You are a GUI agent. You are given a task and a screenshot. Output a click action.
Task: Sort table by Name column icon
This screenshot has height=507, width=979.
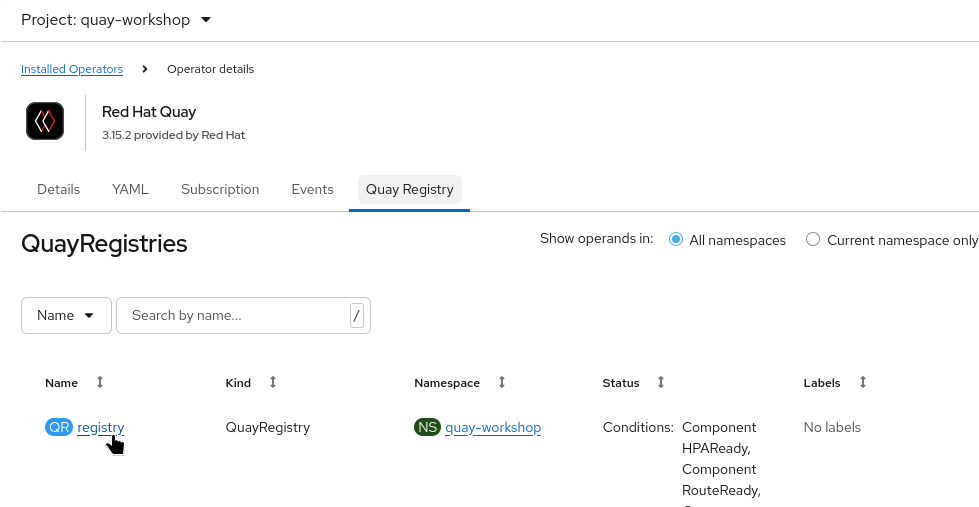coord(99,383)
